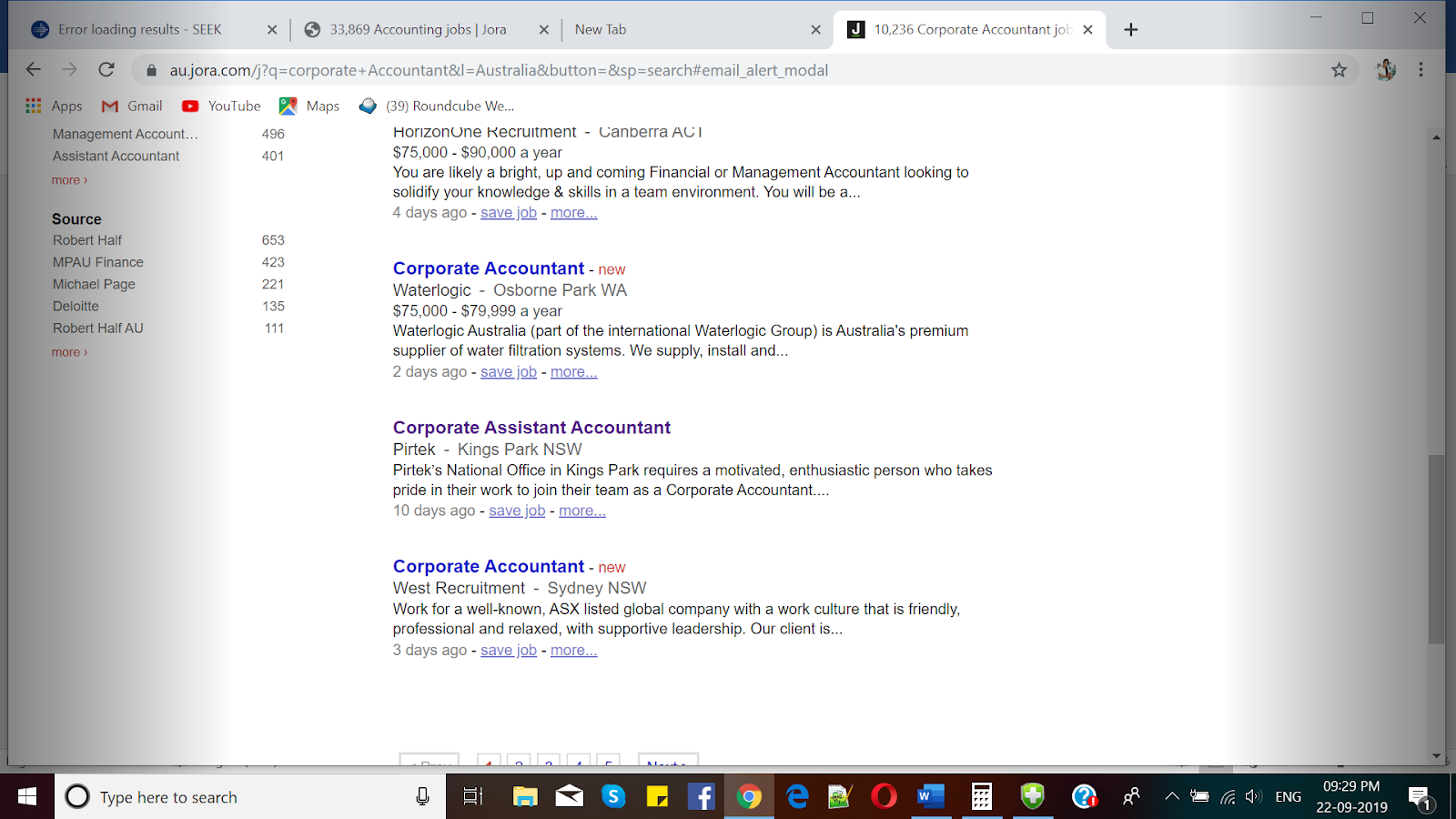This screenshot has height=819, width=1456.
Task: Open the Gmail bookmark
Action: [x=132, y=106]
